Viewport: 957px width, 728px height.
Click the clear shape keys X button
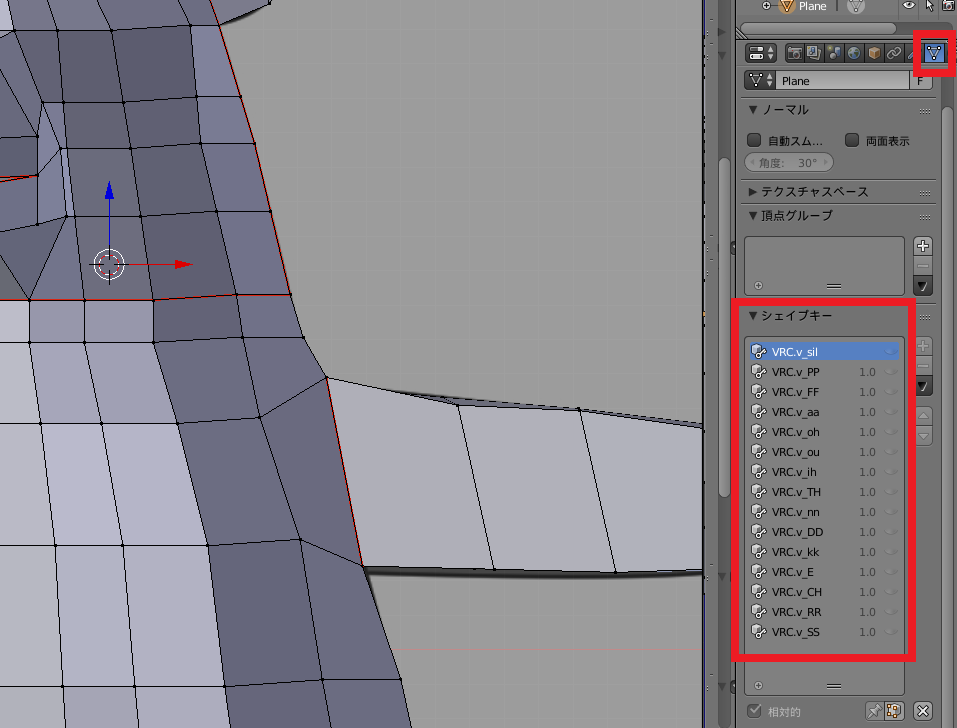coord(923,711)
